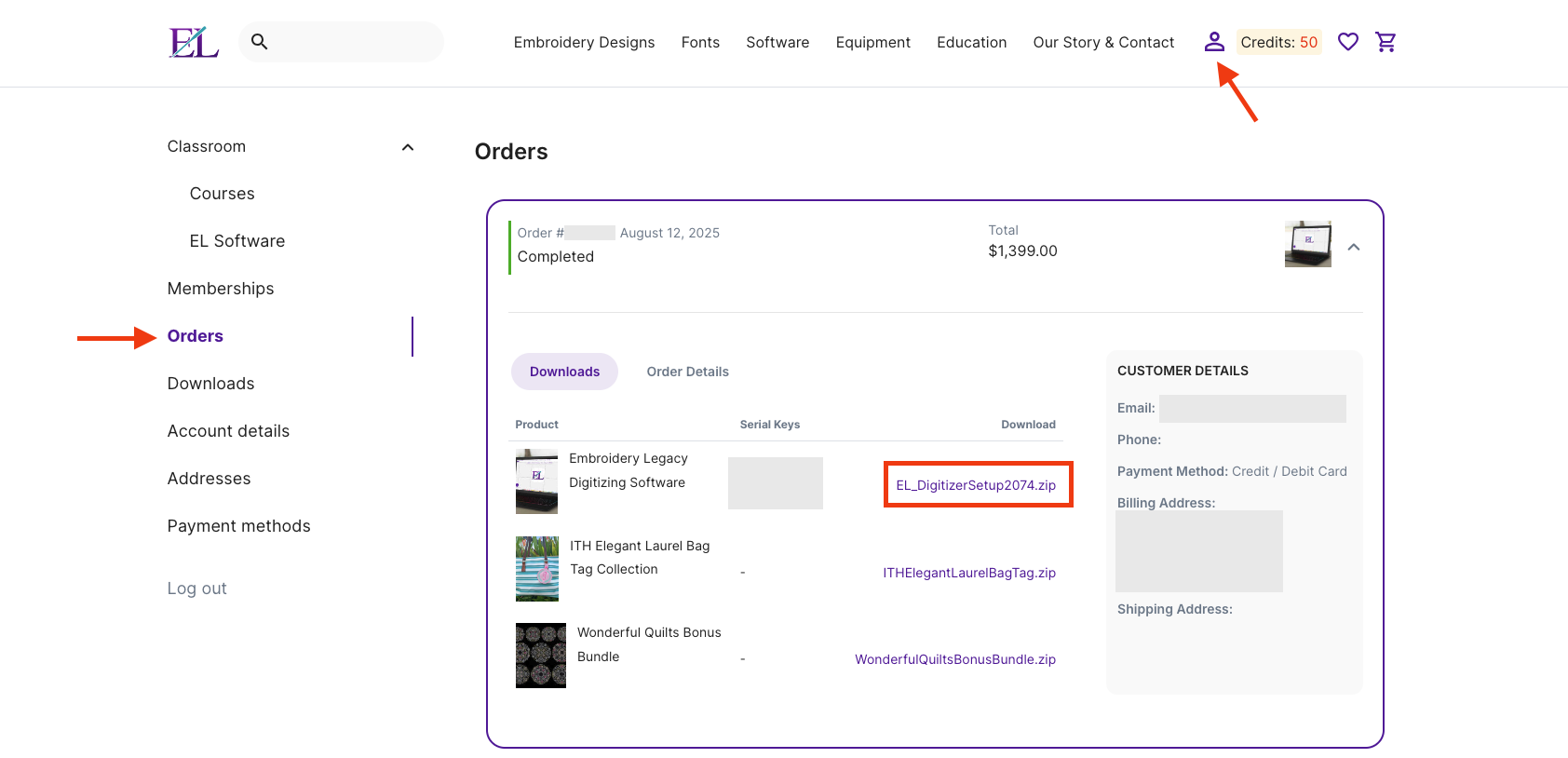Open the Equipment menu
Image resolution: width=1568 pixels, height=758 pixels.
coord(873,42)
